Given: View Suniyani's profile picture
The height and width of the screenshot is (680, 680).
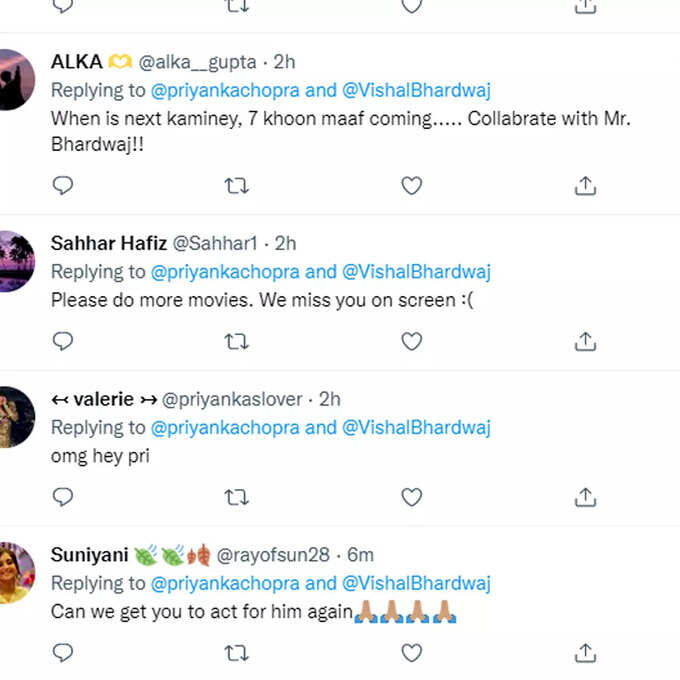Looking at the screenshot, I should [x=16, y=573].
